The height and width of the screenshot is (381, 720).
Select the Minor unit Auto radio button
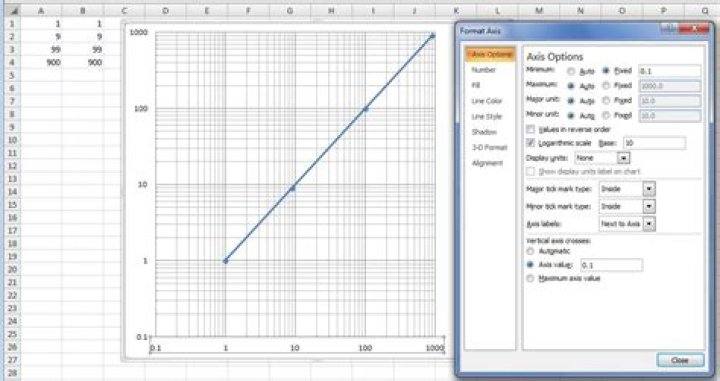(571, 116)
